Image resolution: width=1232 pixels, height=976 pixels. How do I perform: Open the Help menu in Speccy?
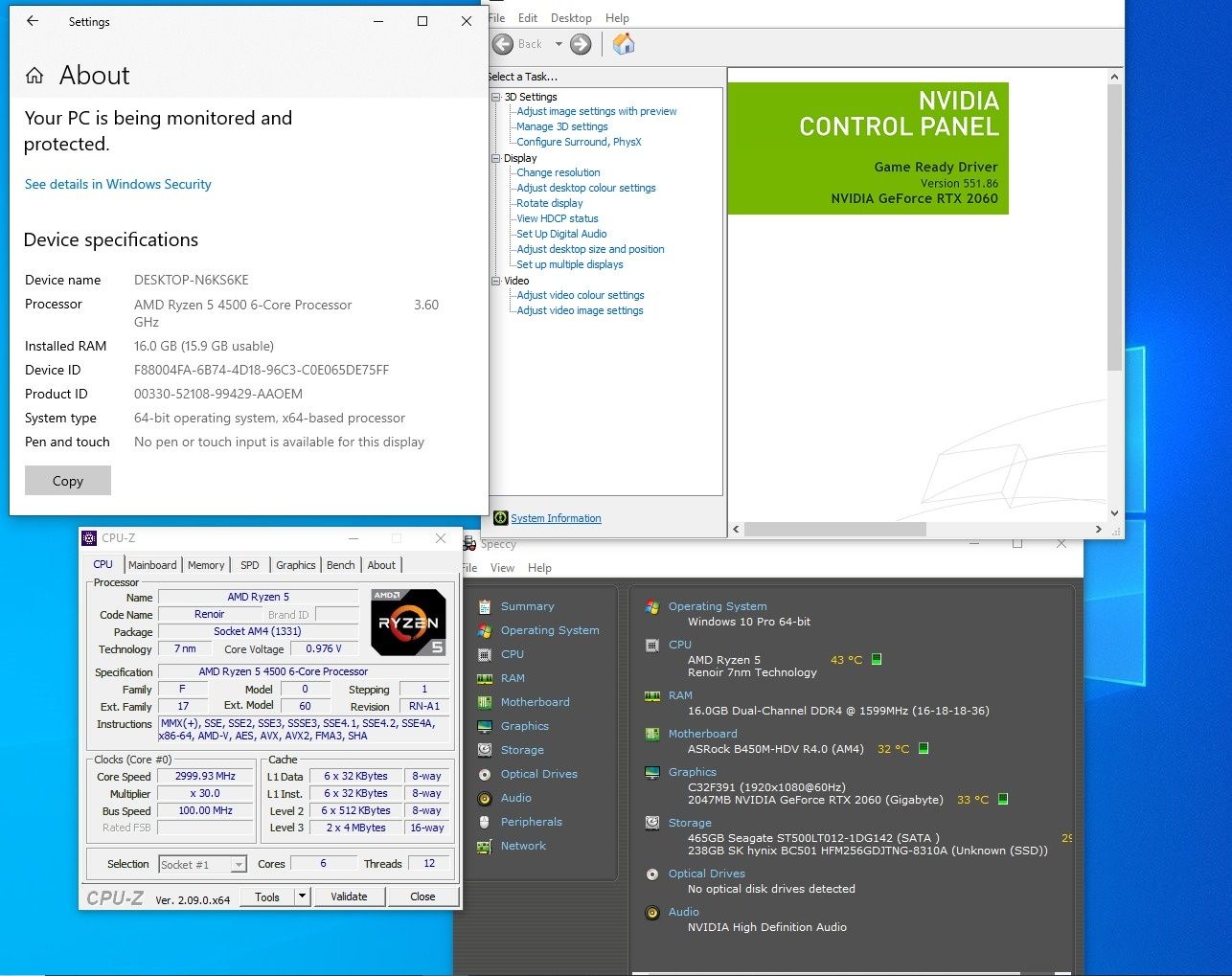(539, 568)
